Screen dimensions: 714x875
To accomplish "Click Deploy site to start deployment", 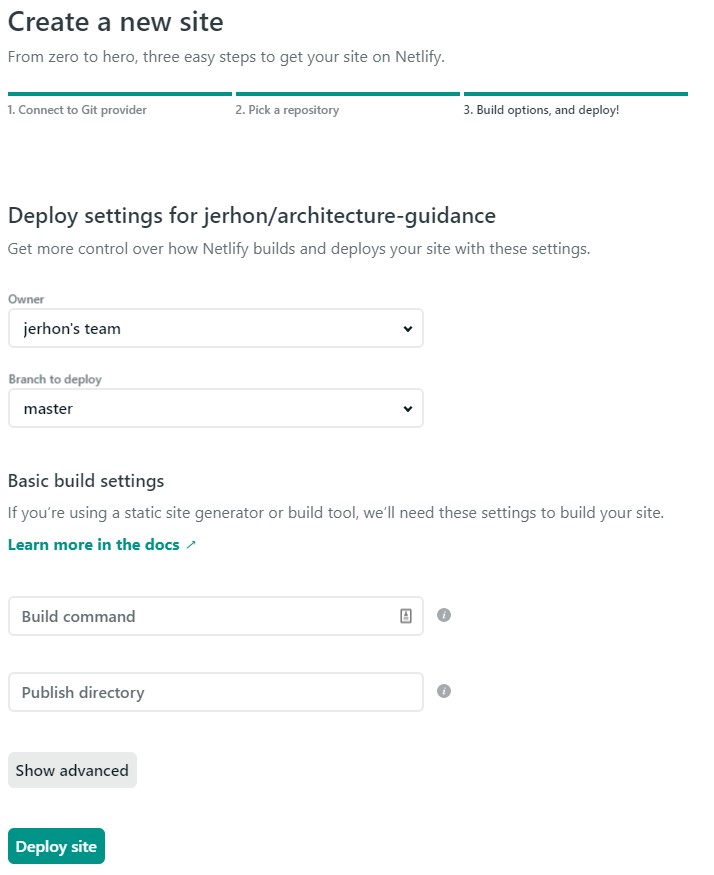I will tap(56, 846).
